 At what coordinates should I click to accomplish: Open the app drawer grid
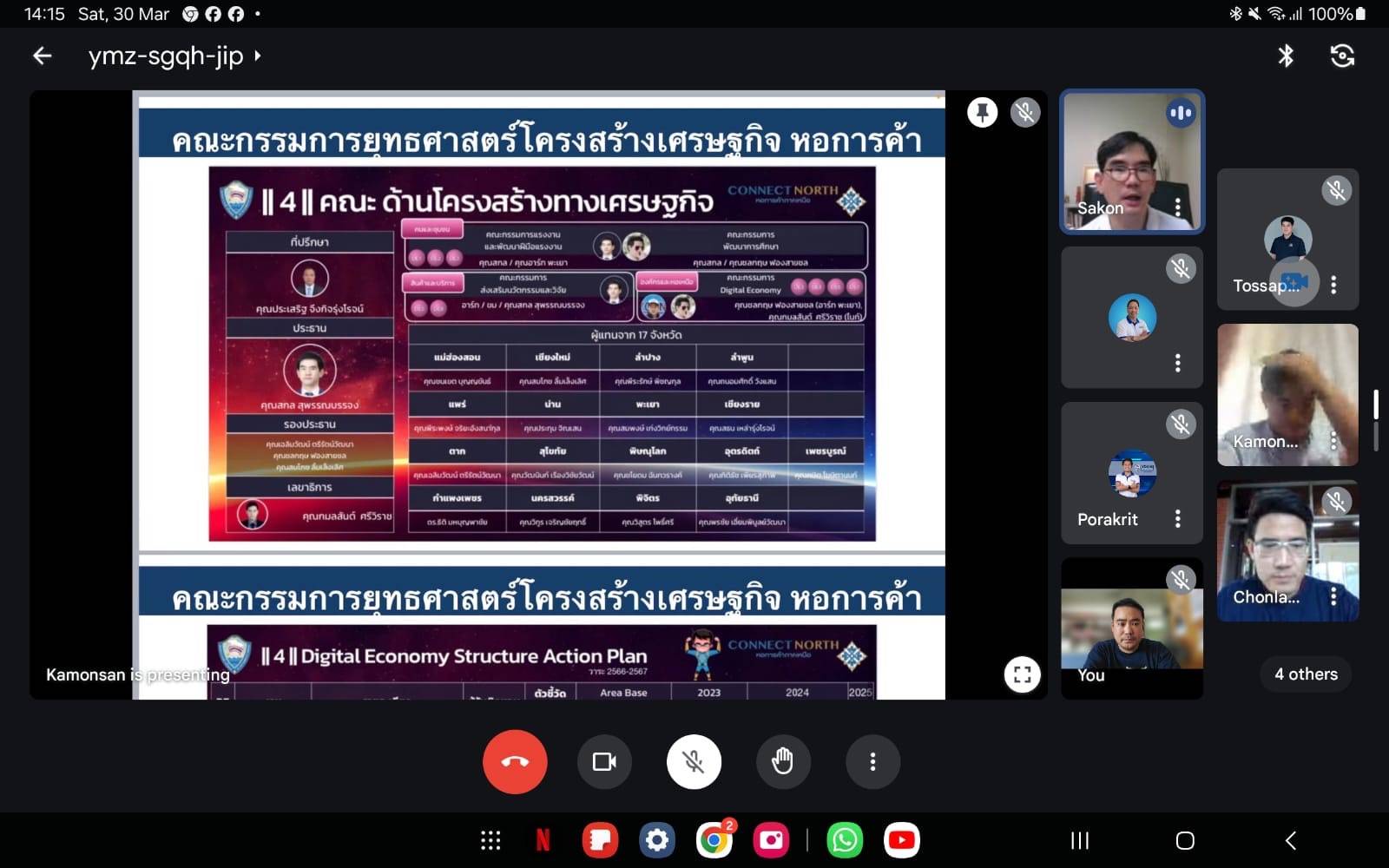tap(490, 840)
